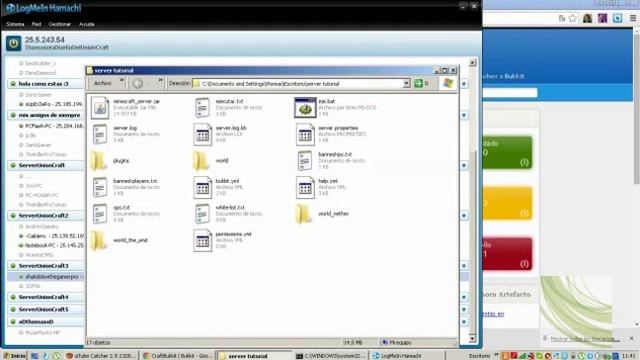Switch to CraftBukkit taskbar window
This screenshot has height=360, width=640.
coord(178,356)
